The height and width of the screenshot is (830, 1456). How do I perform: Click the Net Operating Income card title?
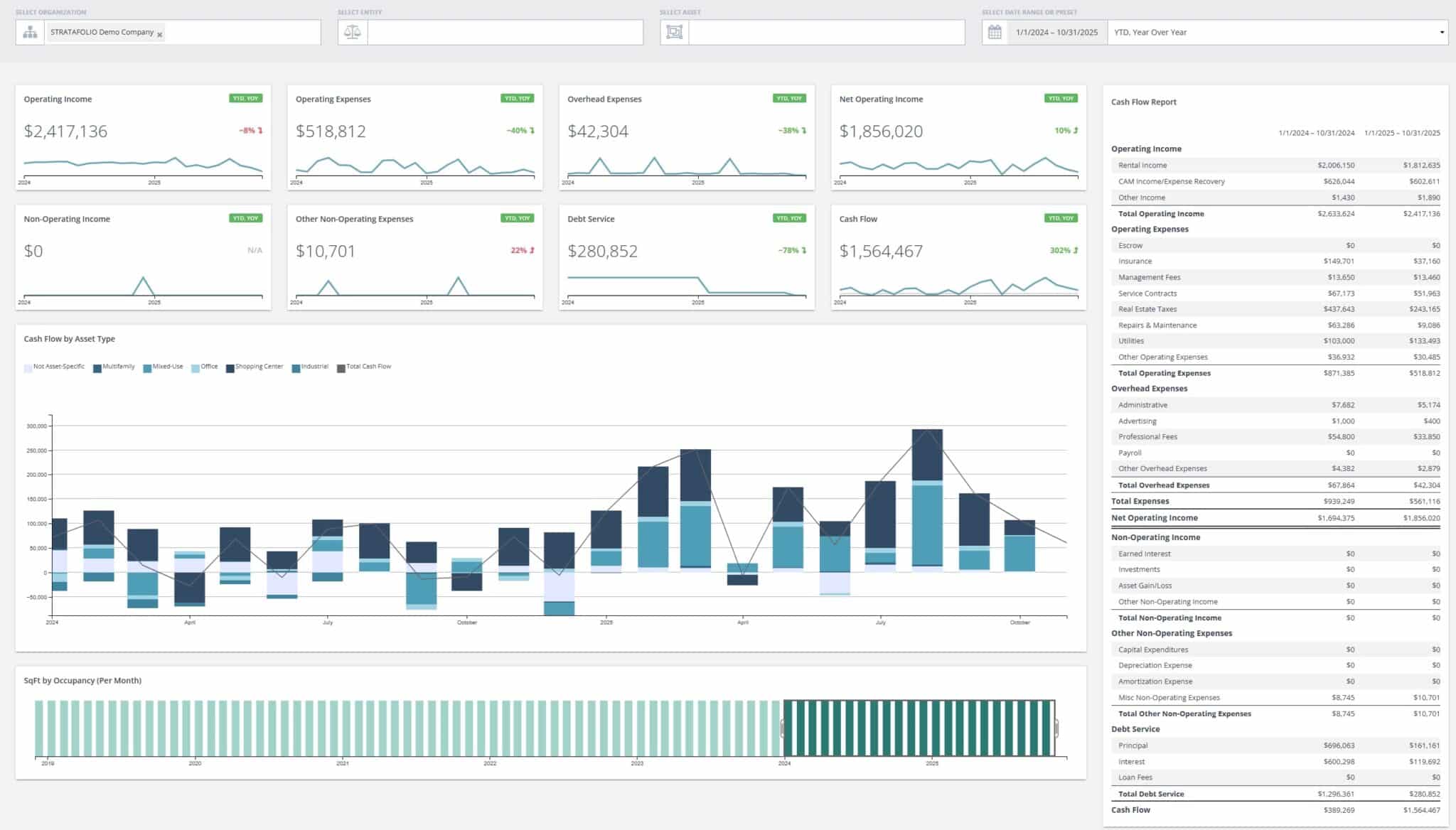pyautogui.click(x=881, y=99)
